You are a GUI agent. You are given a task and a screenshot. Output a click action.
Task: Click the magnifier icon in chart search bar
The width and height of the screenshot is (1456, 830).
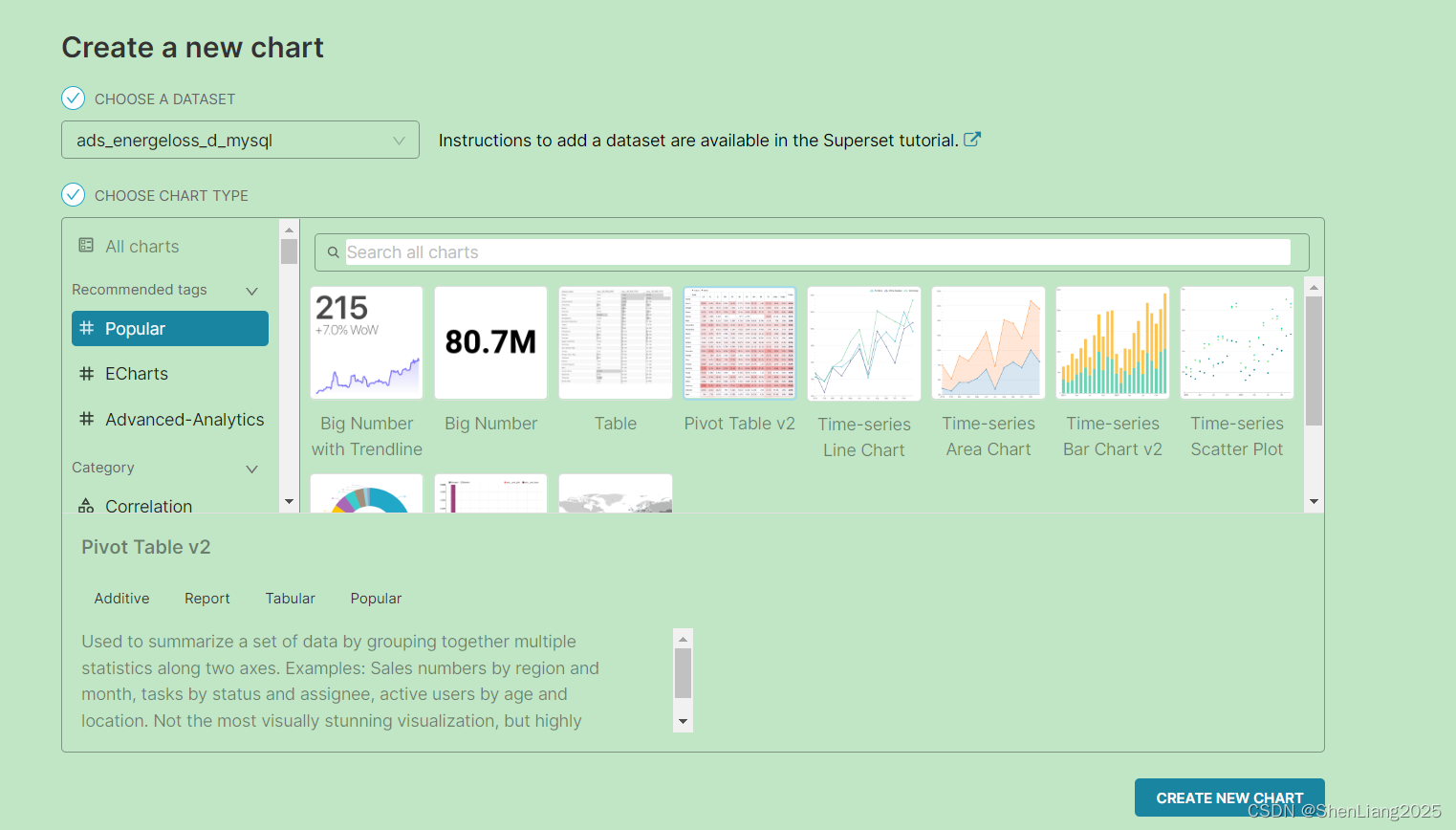(x=333, y=251)
